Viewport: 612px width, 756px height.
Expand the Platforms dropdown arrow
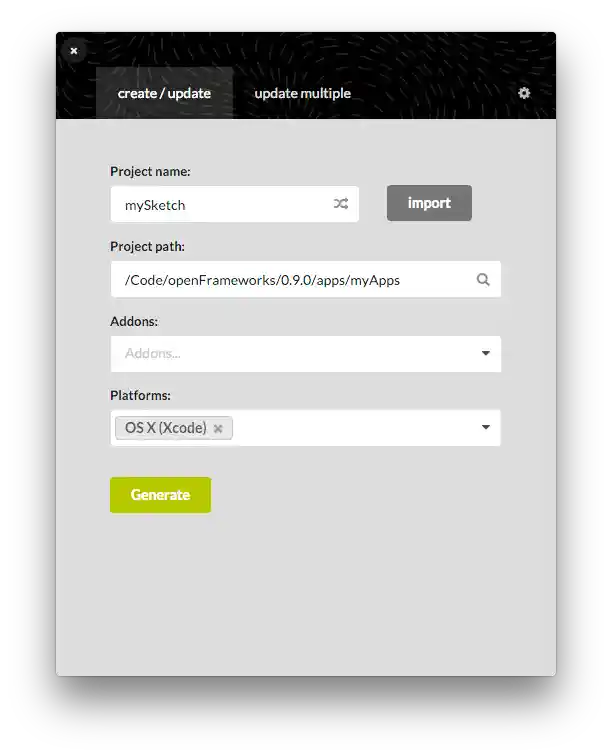pos(486,427)
